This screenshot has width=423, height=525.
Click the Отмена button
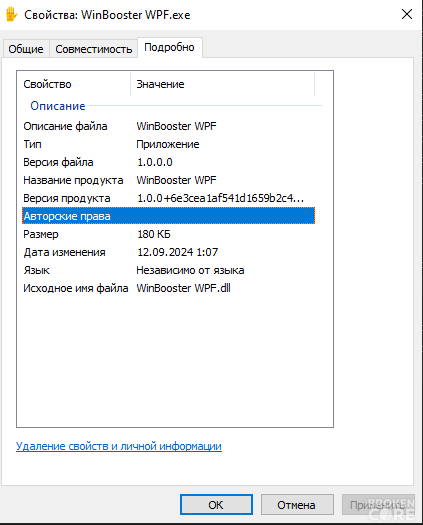click(x=297, y=505)
